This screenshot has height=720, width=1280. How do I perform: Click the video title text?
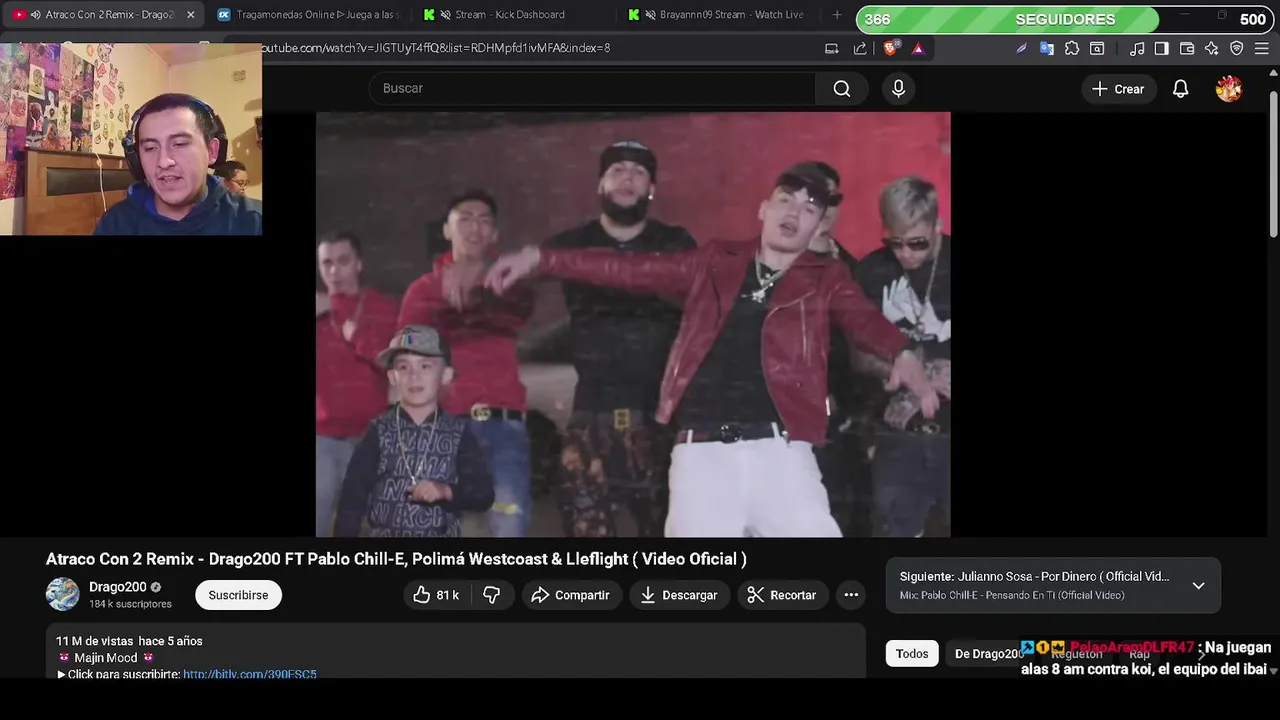[396, 559]
